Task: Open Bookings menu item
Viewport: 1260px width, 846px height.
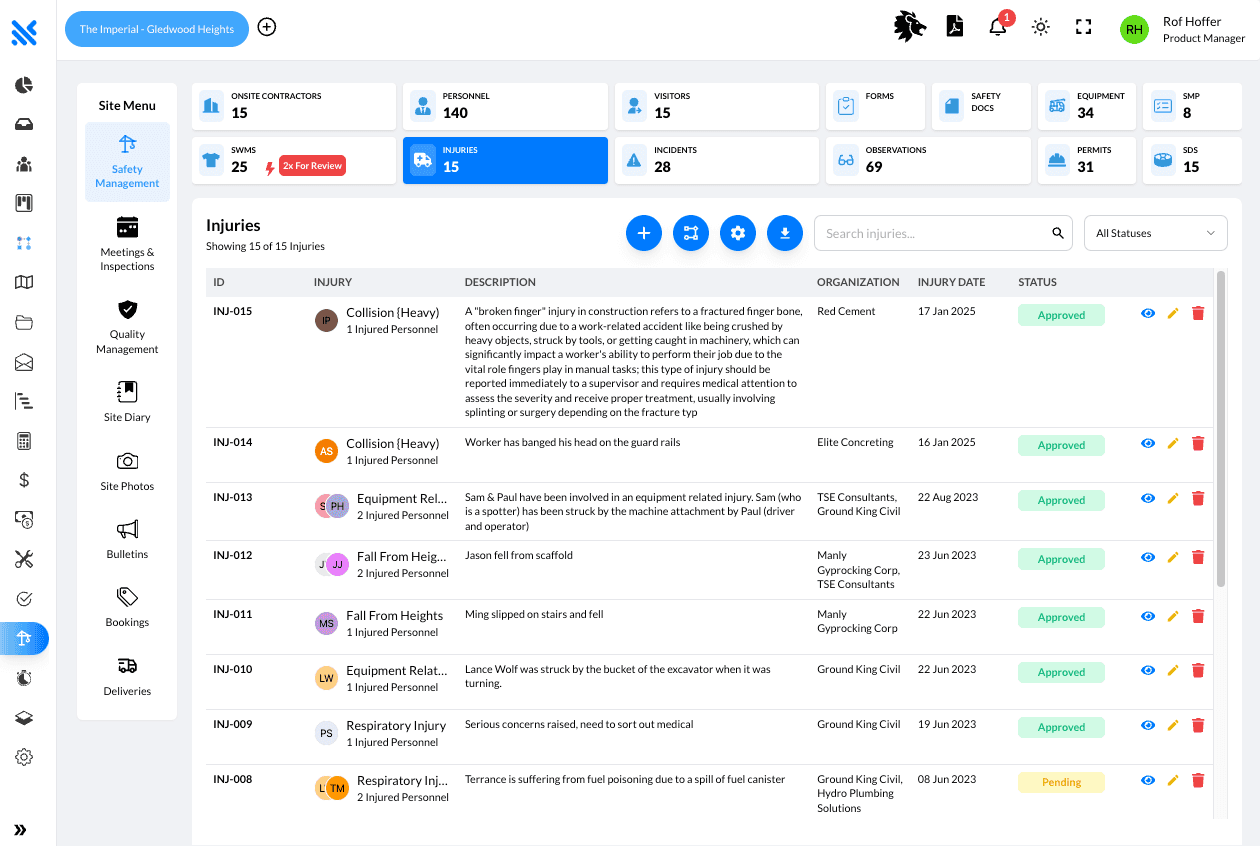Action: (x=127, y=607)
